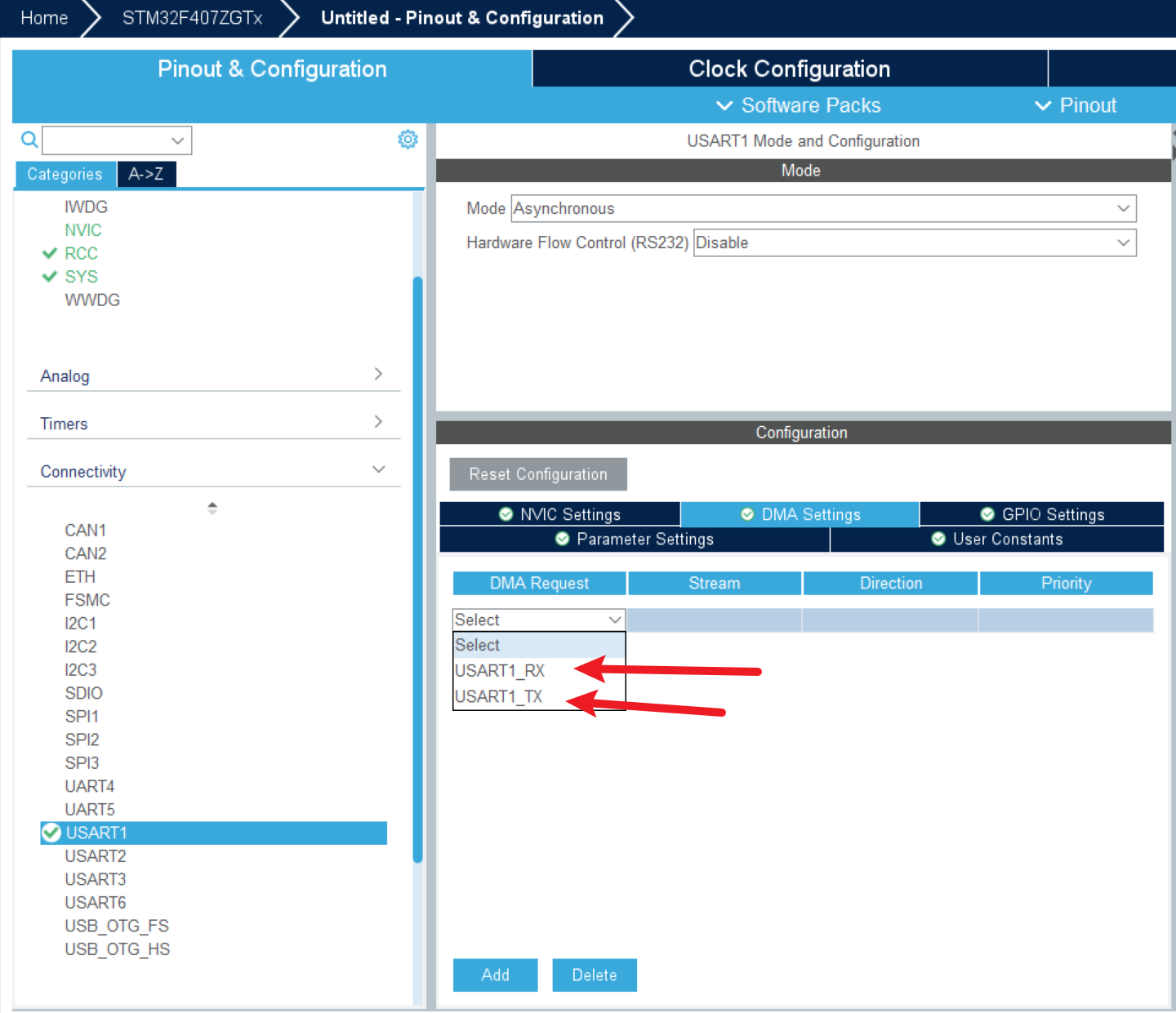1176x1013 pixels.
Task: Click the Delete button
Action: coord(595,975)
